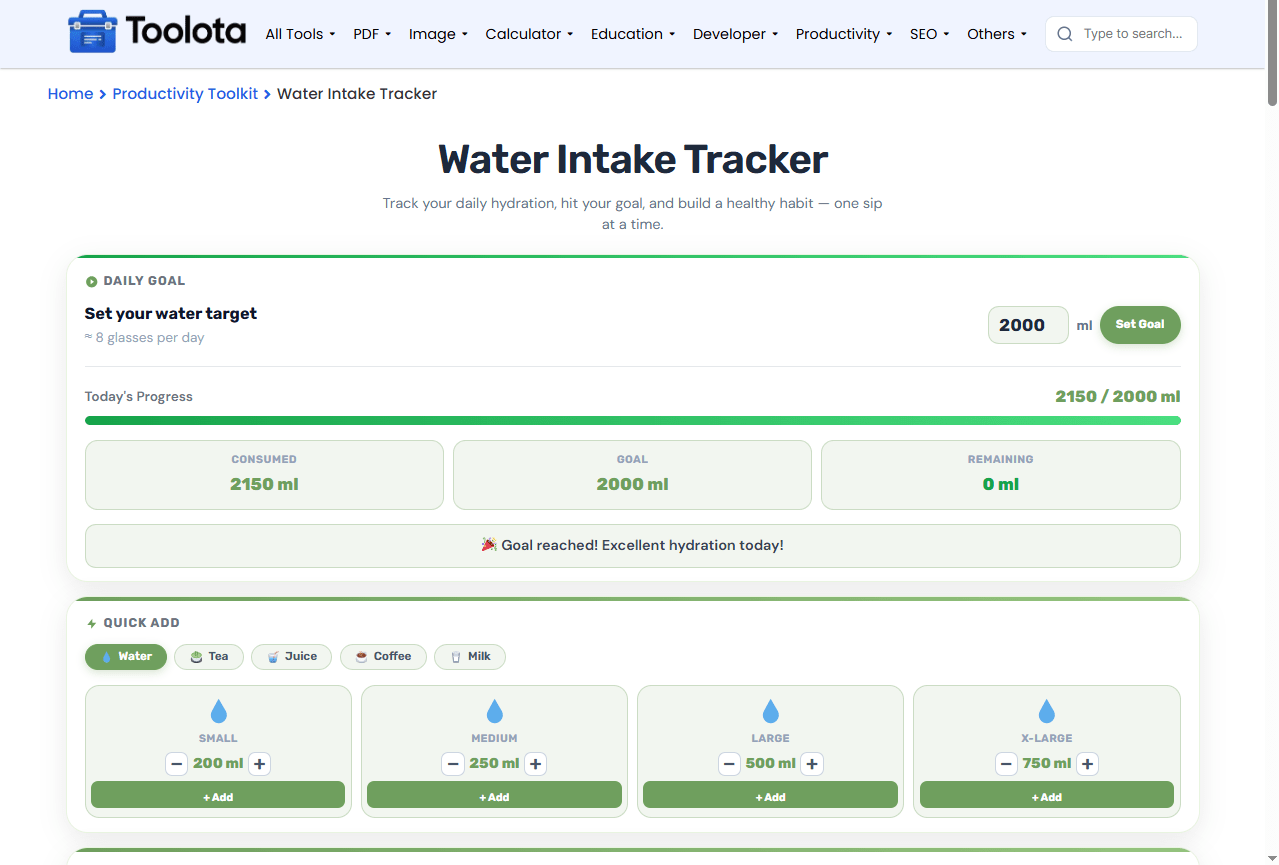Click the Daily Goal section icon

91,282
